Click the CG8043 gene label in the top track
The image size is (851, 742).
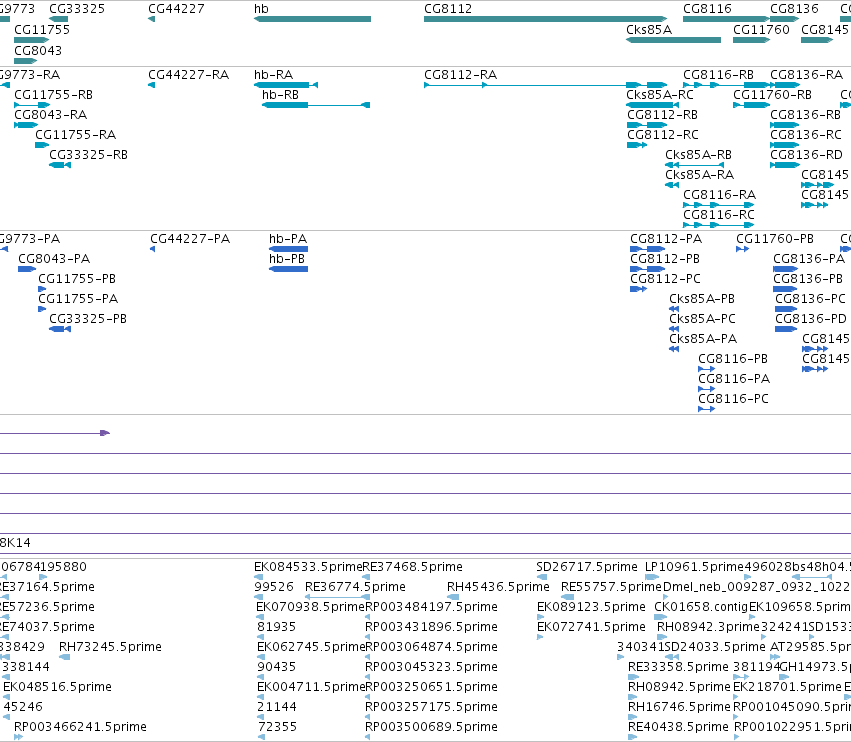point(38,50)
